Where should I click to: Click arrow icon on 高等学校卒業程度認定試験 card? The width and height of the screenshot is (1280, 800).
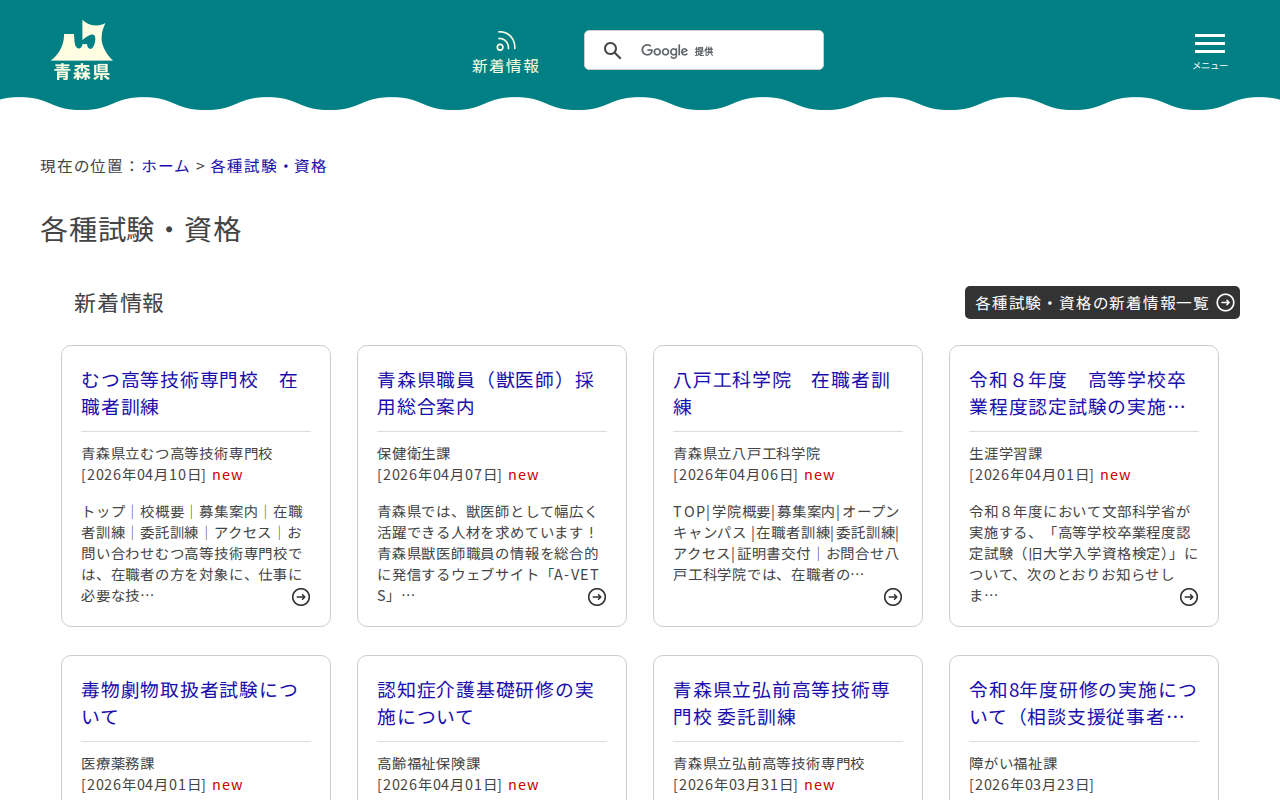[x=1189, y=597]
